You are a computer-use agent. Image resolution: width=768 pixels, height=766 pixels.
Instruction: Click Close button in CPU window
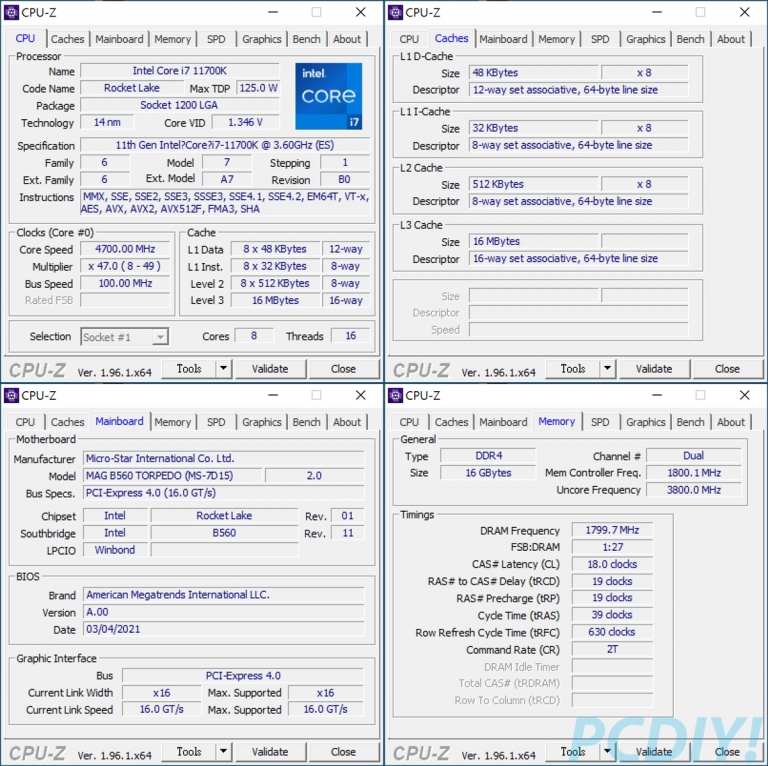coord(343,368)
